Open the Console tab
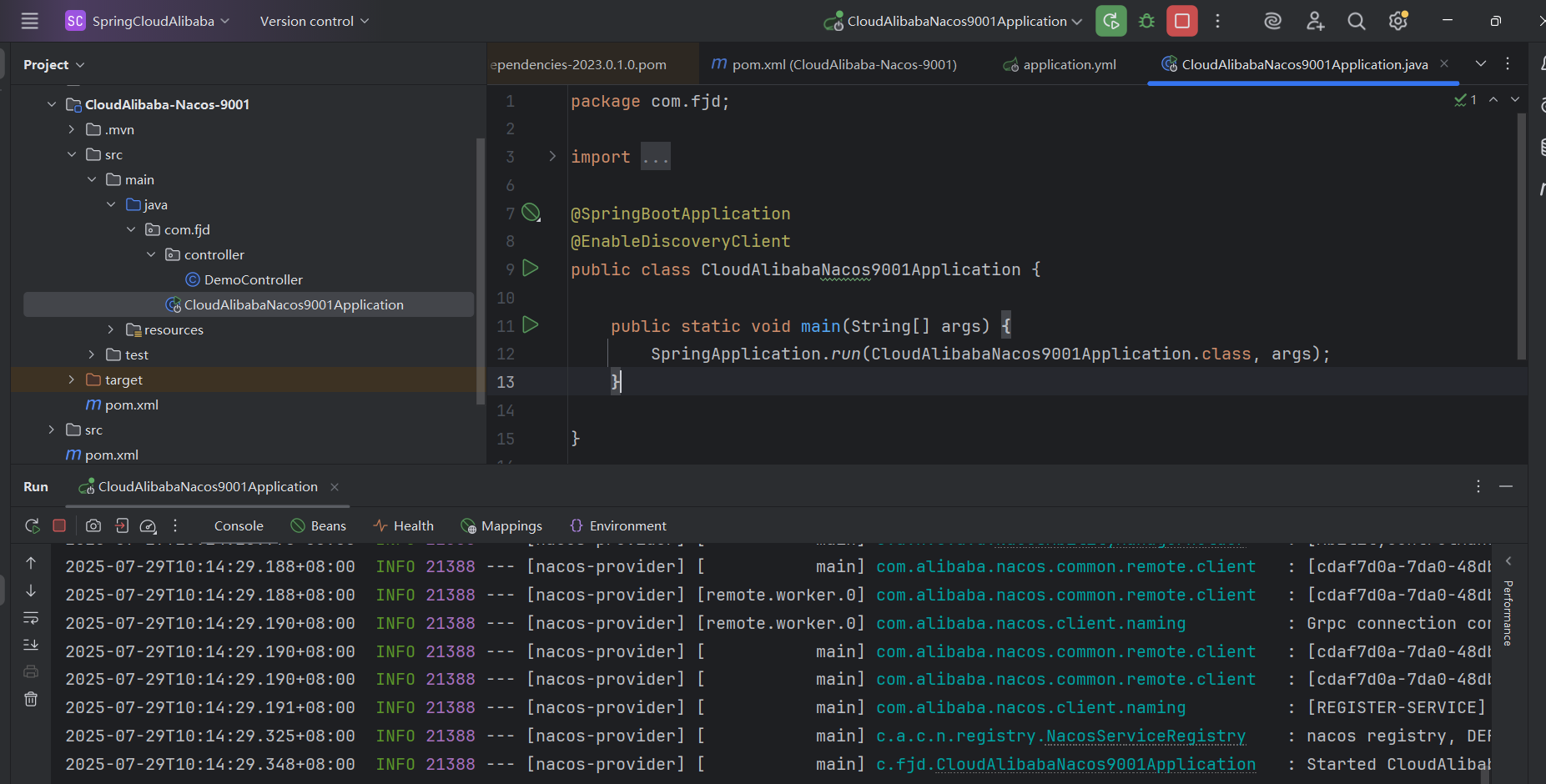Screen dimensions: 1546x784 pyautogui.click(x=239, y=525)
